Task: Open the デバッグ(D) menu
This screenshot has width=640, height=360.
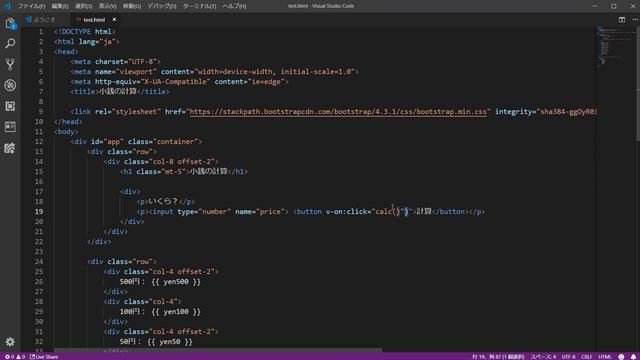Action: click(162, 6)
